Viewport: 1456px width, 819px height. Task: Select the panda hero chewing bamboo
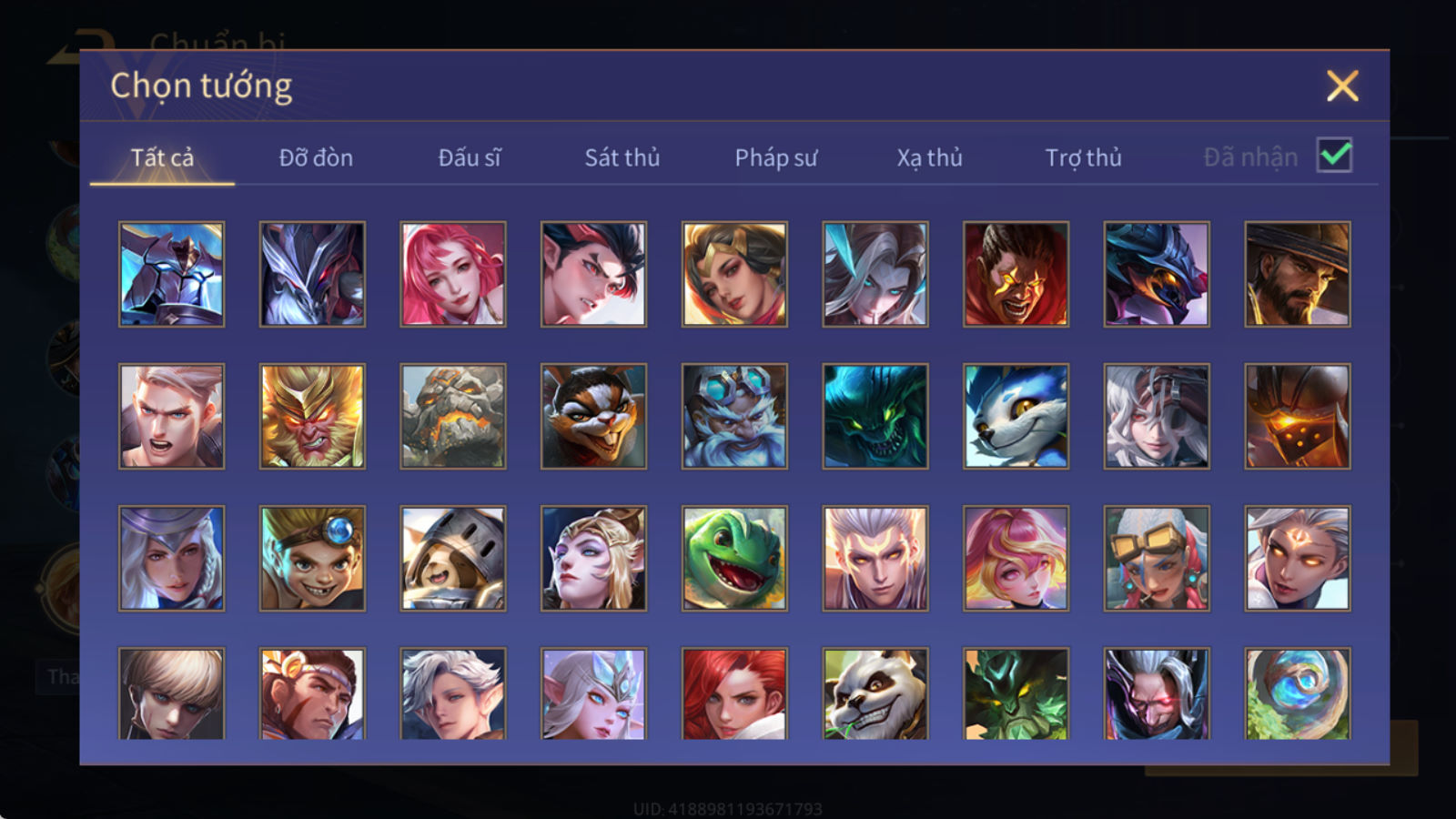[875, 693]
